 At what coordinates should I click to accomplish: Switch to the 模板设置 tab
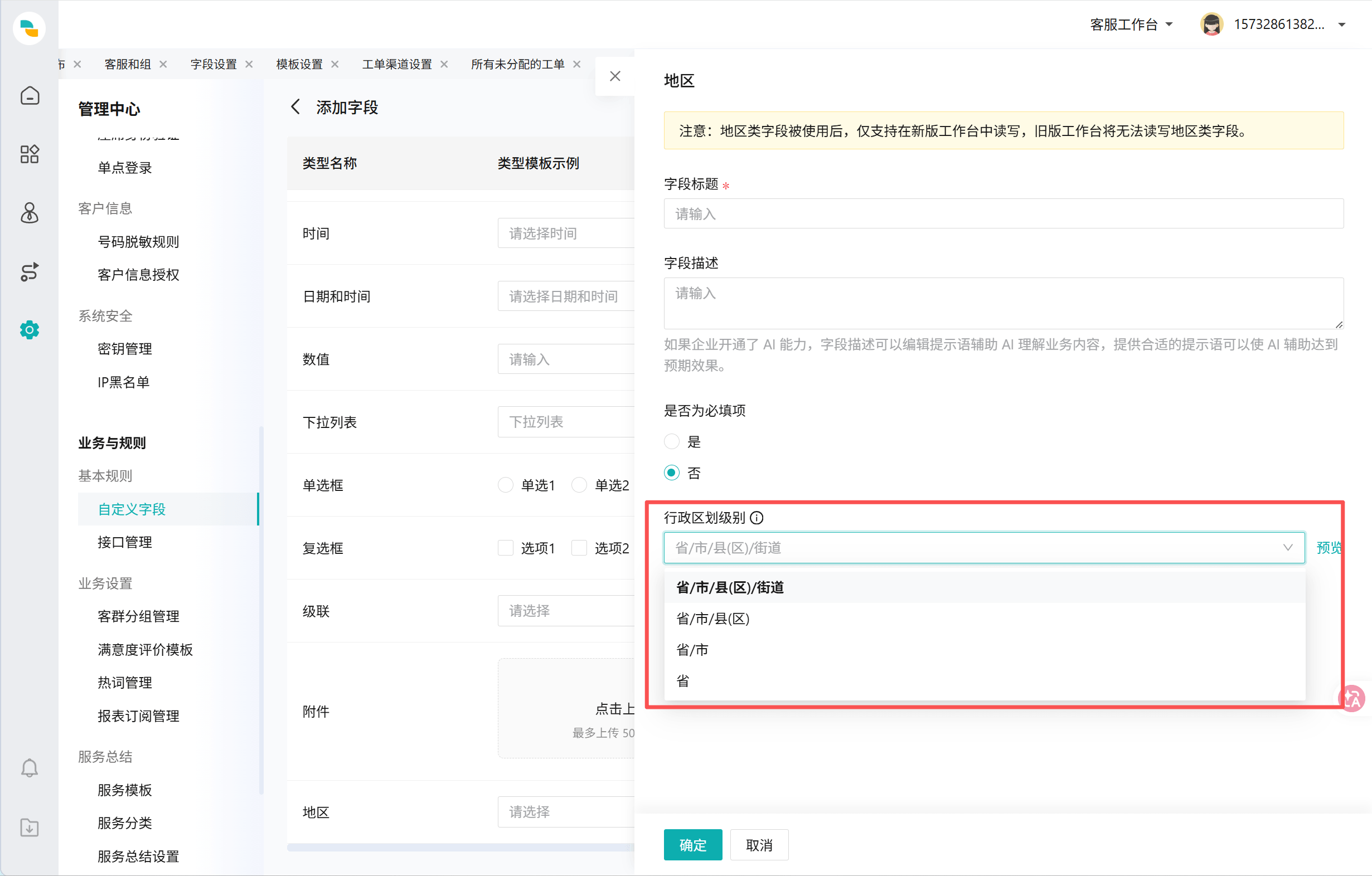point(300,64)
